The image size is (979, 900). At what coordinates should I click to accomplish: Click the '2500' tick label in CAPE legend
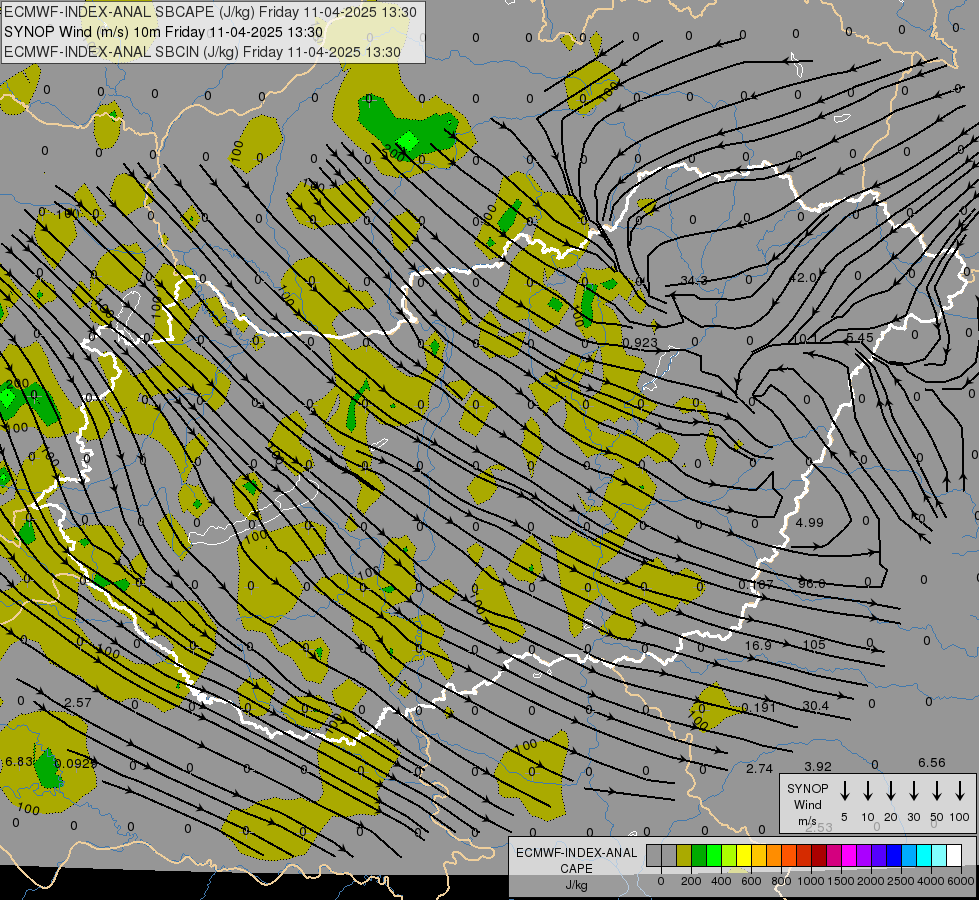tap(901, 881)
